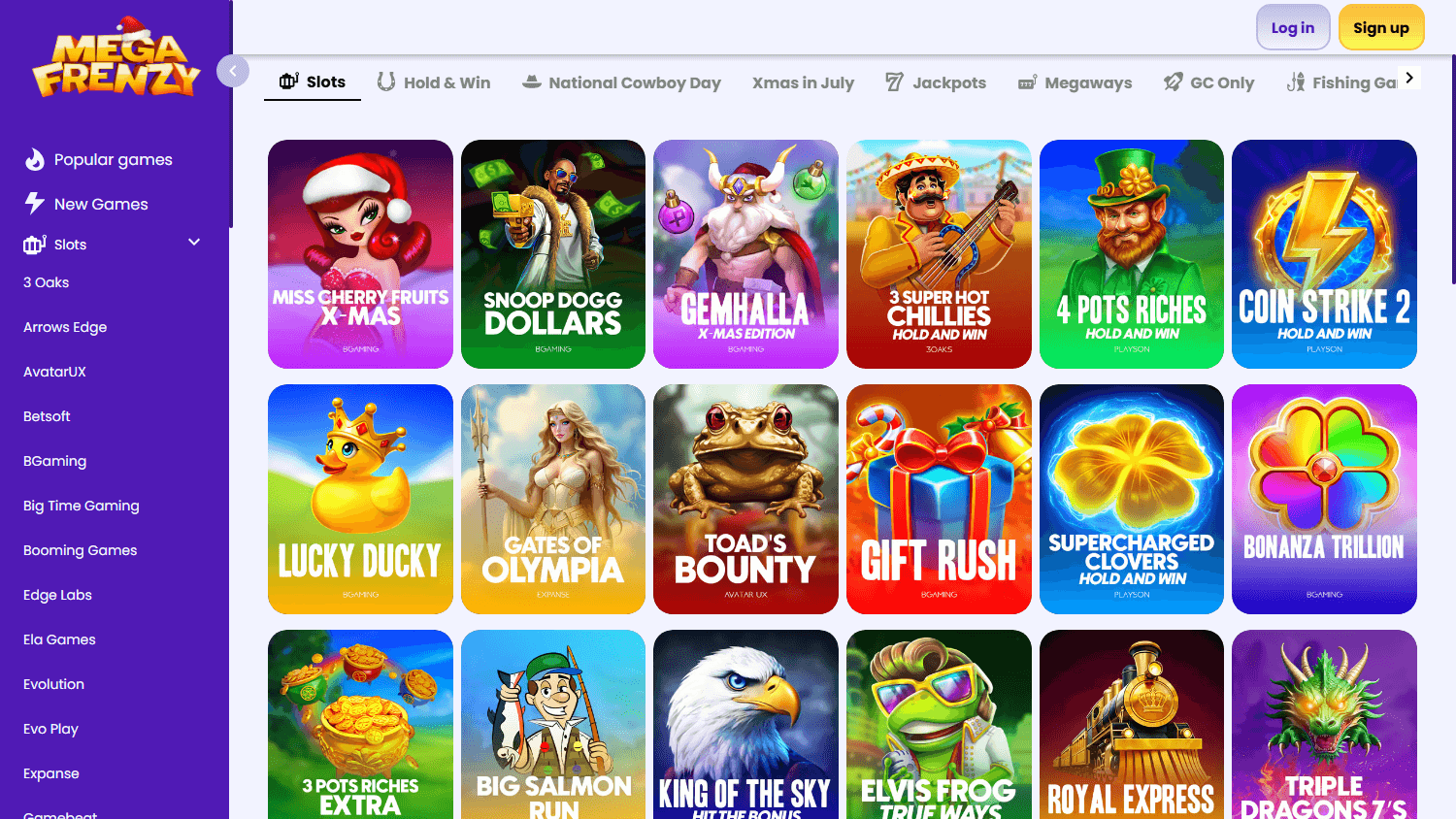1456x819 pixels.
Task: Open the Snoop Dogg Dollars game tile
Action: [553, 254]
